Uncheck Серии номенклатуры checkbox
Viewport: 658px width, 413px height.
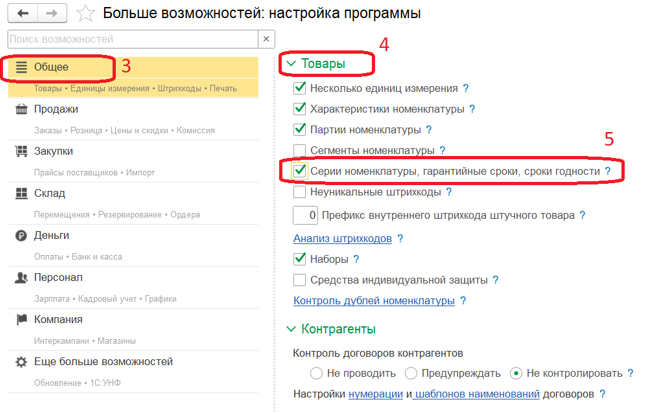click(300, 172)
